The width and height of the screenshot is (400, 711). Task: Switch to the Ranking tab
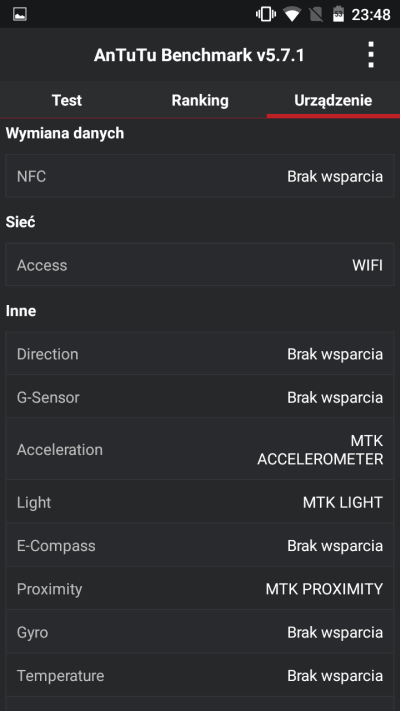click(x=200, y=100)
